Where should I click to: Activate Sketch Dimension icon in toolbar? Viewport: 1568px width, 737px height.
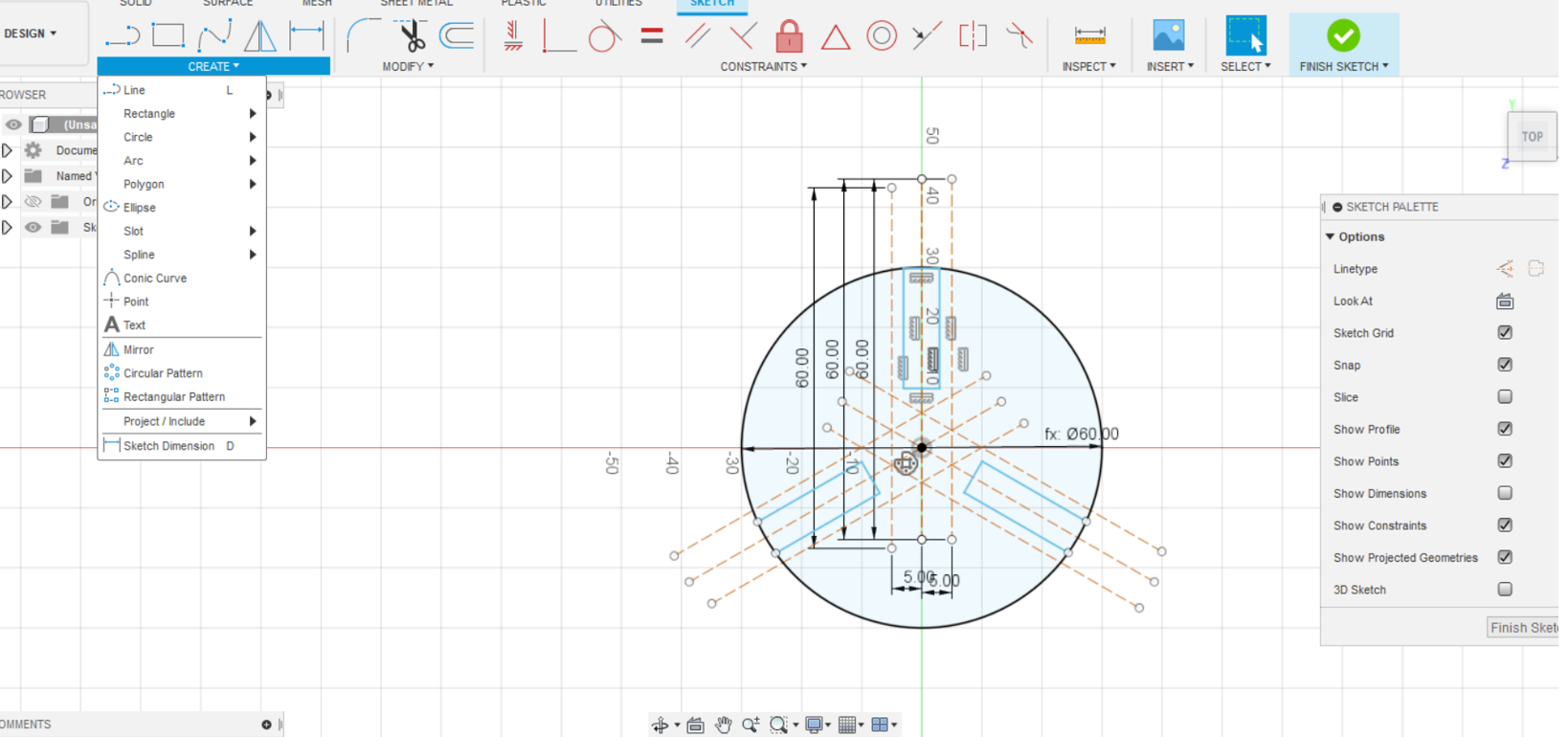click(306, 36)
